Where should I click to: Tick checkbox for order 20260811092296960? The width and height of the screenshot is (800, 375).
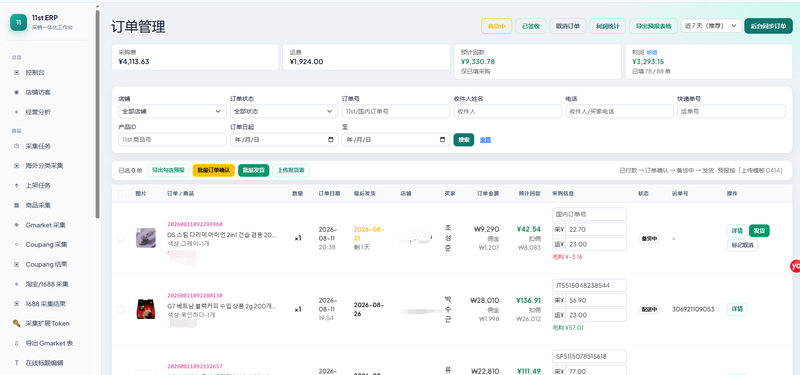click(x=120, y=238)
